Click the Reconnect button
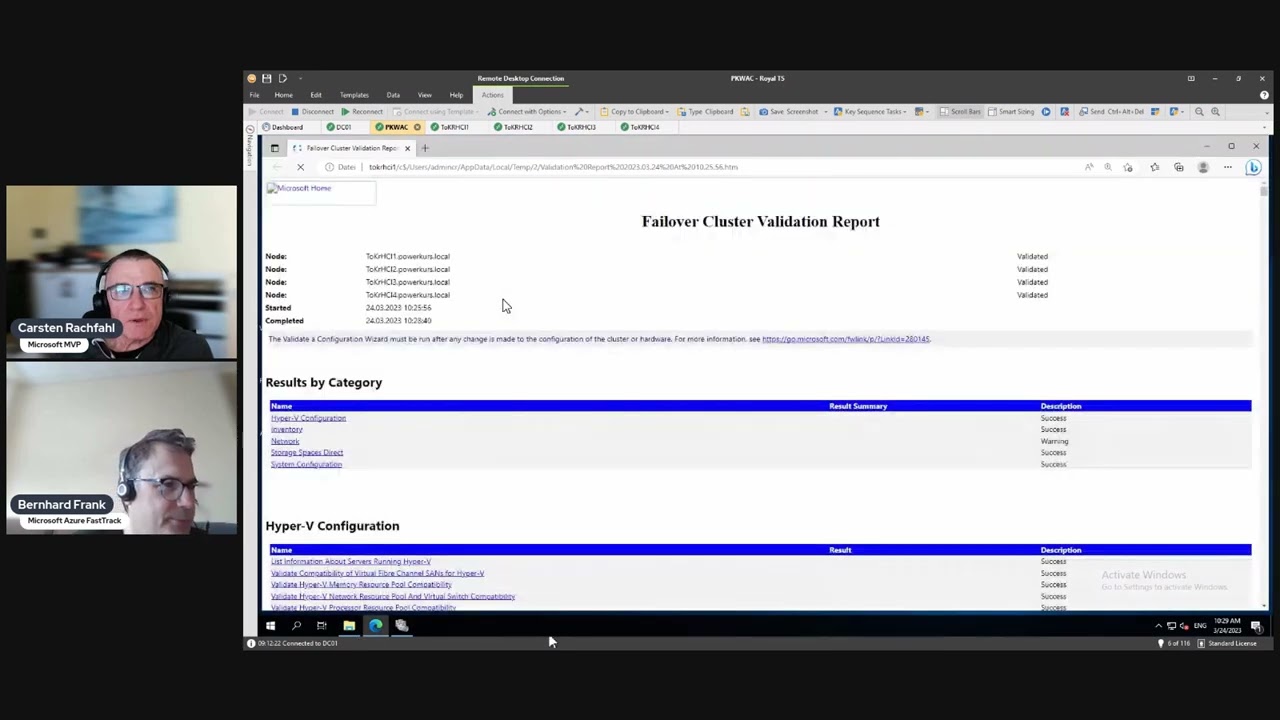This screenshot has width=1280, height=720. (x=361, y=112)
